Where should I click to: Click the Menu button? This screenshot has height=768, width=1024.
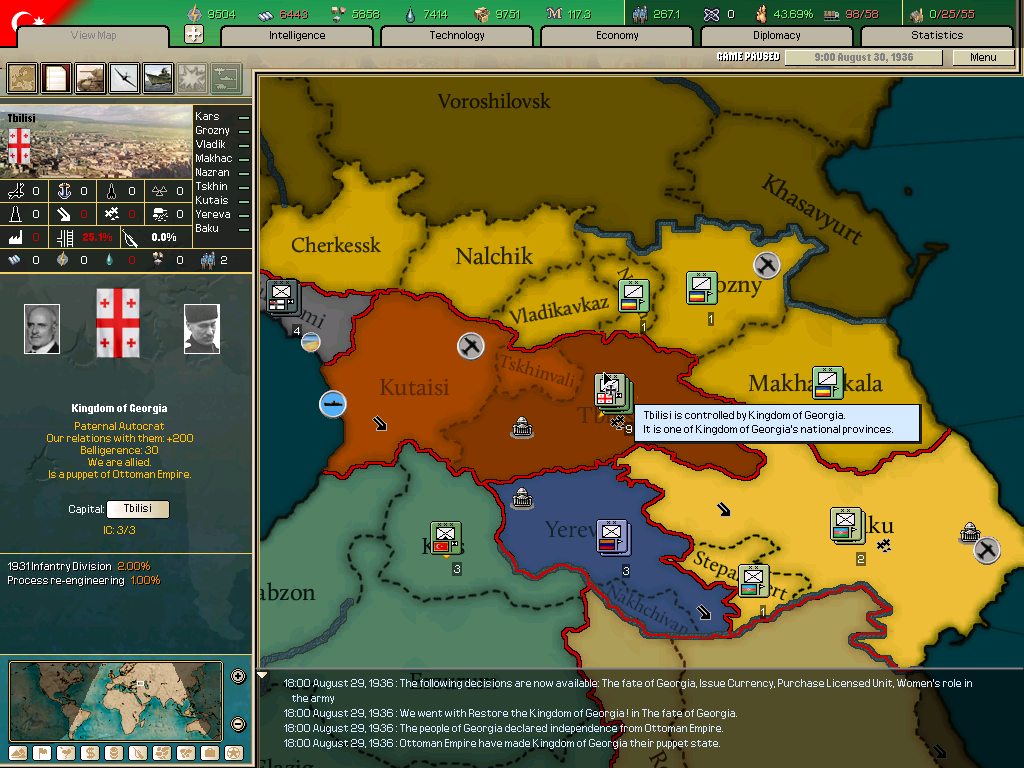pos(983,57)
